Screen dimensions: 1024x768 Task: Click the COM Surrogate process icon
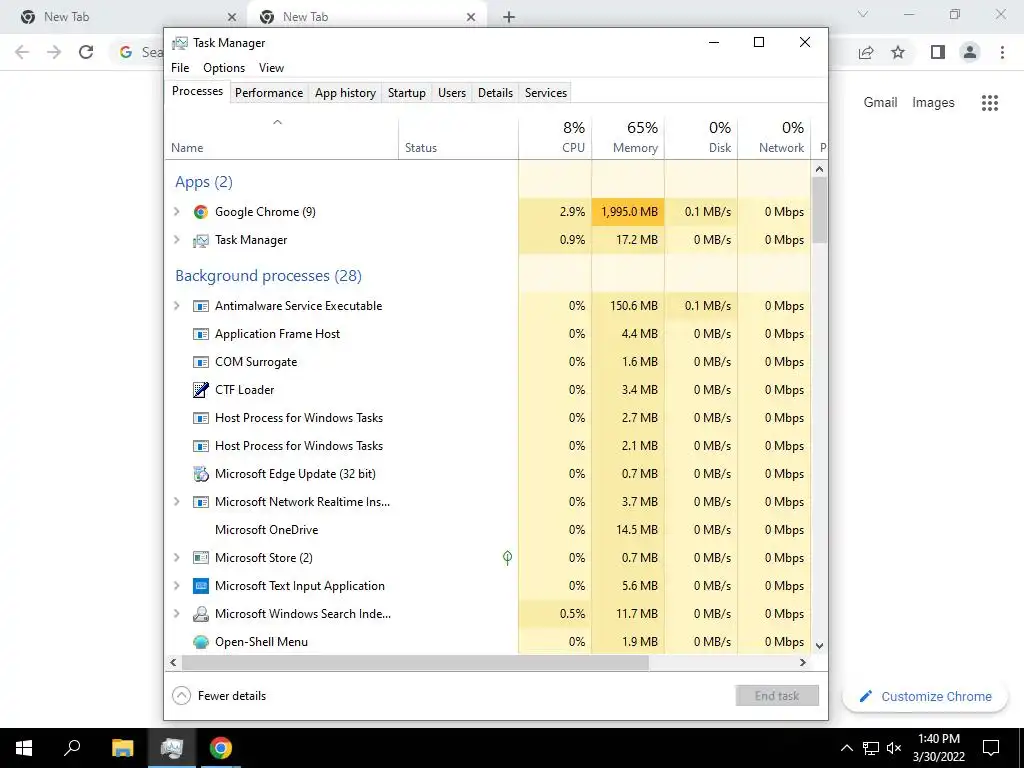point(200,362)
